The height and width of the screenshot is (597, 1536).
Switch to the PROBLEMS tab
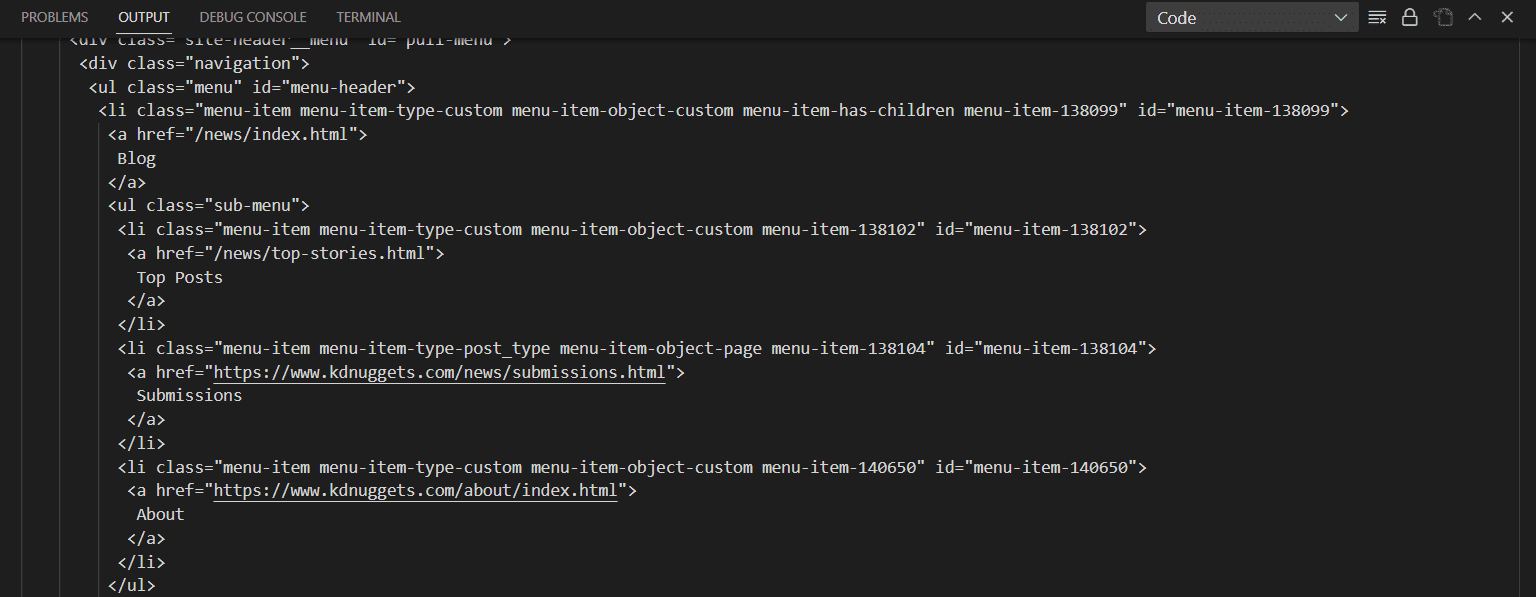[x=55, y=17]
